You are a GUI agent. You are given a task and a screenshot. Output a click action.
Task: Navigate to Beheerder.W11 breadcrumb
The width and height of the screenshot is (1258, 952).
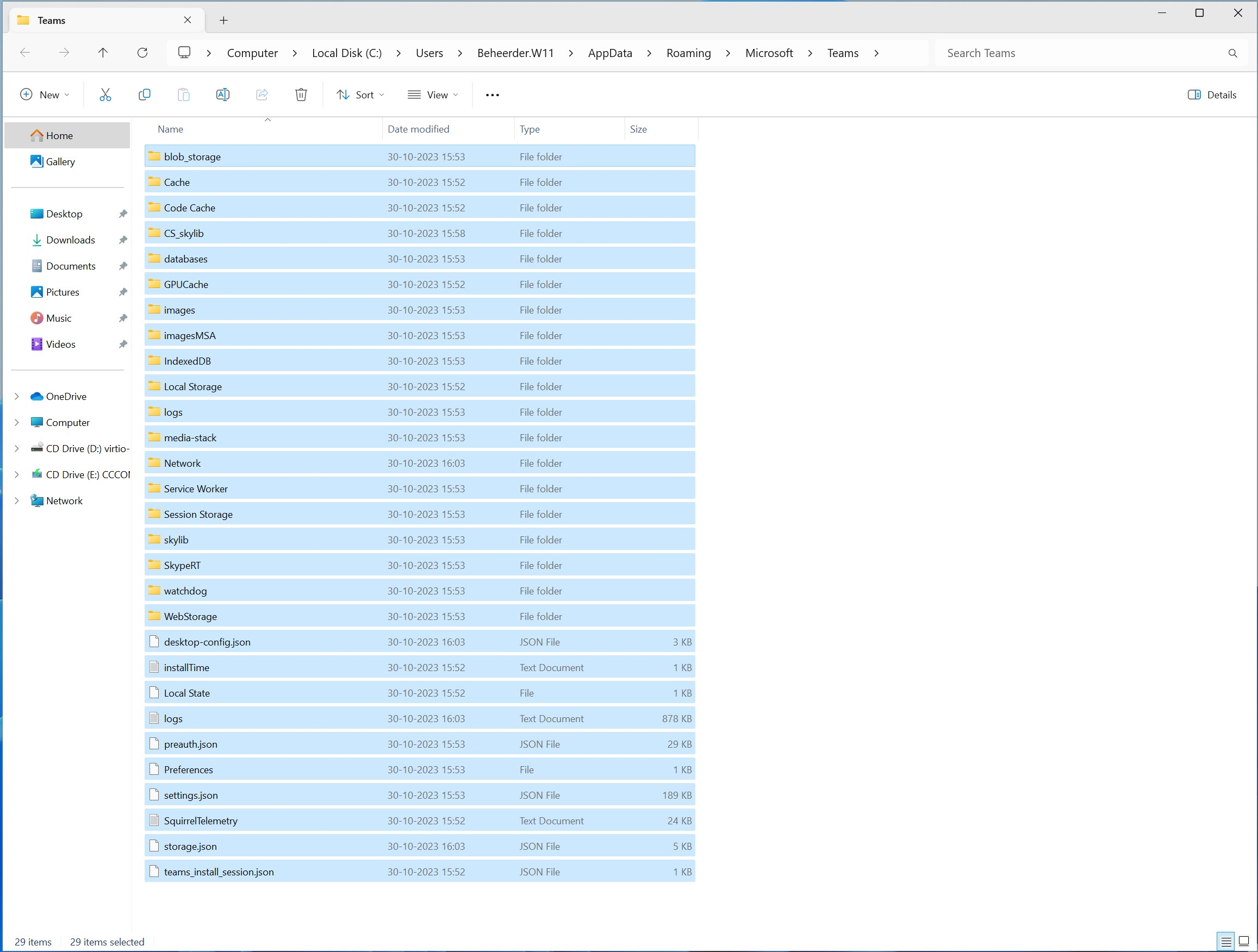[515, 53]
